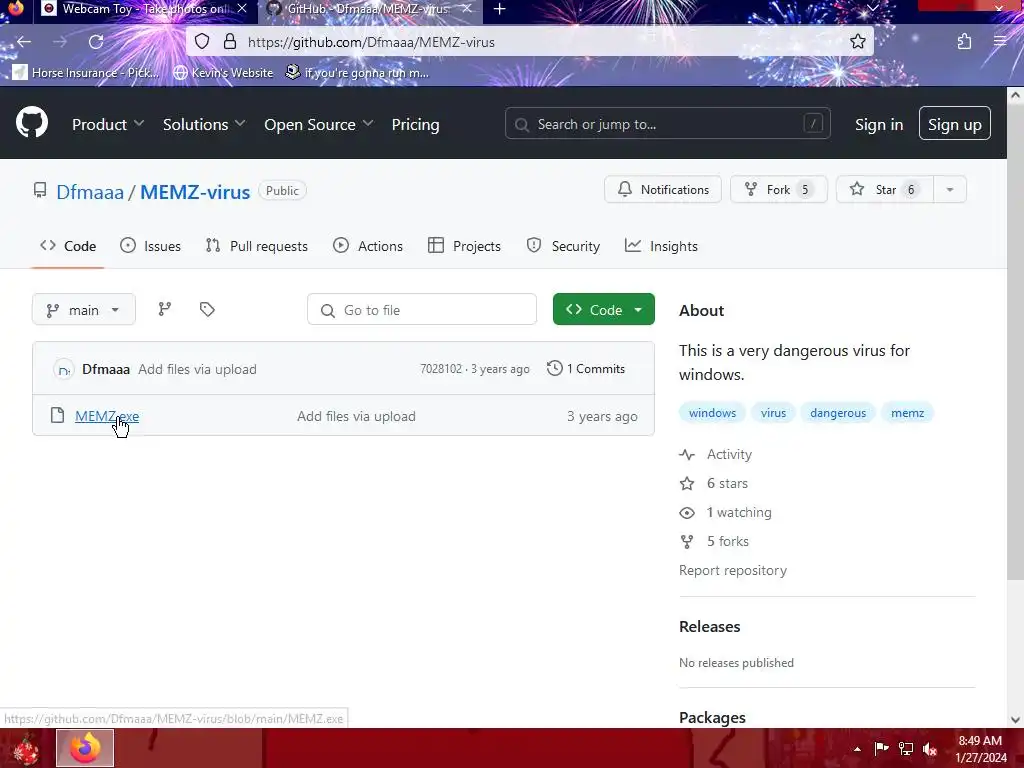Open a new tab with the plus icon
Viewport: 1024px width, 768px height.
[500, 9]
